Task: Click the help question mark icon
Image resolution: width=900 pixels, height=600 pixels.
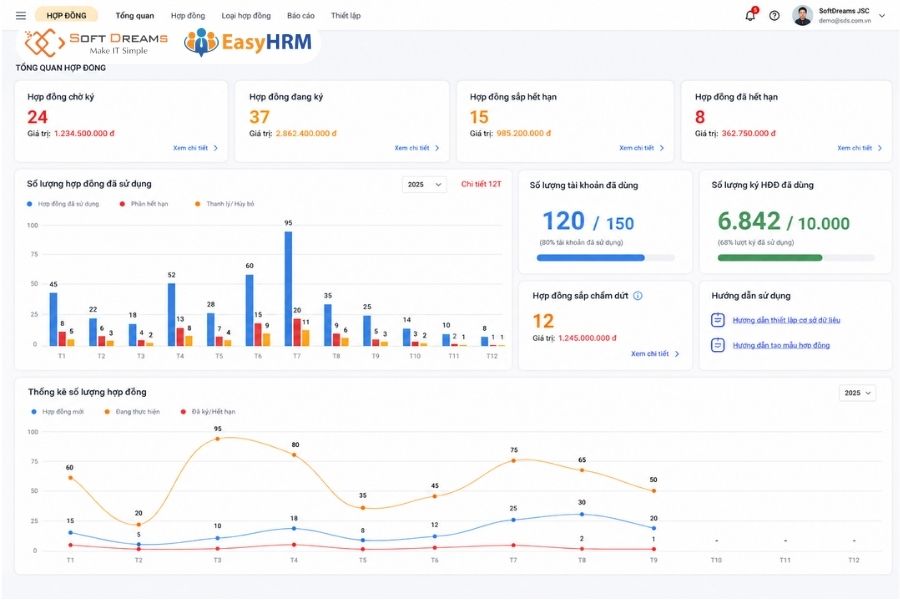Action: click(x=774, y=16)
